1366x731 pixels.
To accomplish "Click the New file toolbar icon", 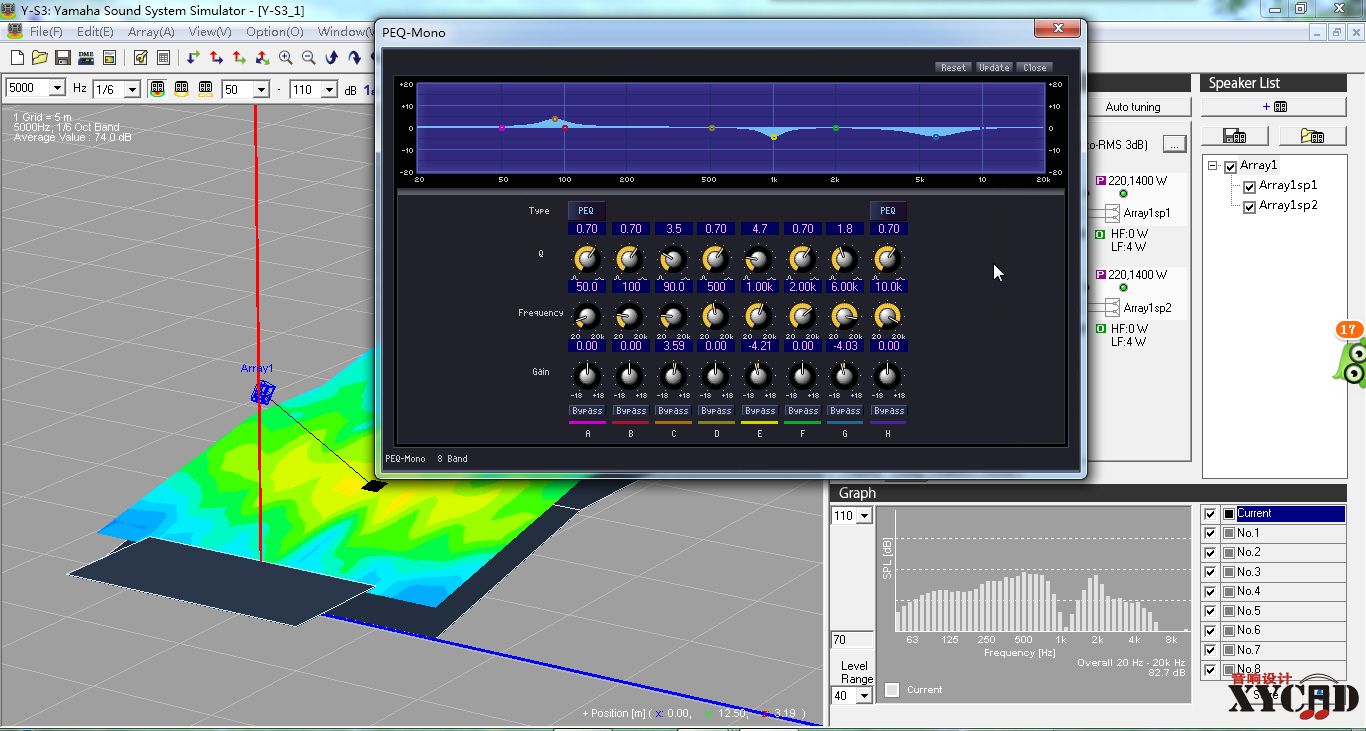I will coord(17,58).
